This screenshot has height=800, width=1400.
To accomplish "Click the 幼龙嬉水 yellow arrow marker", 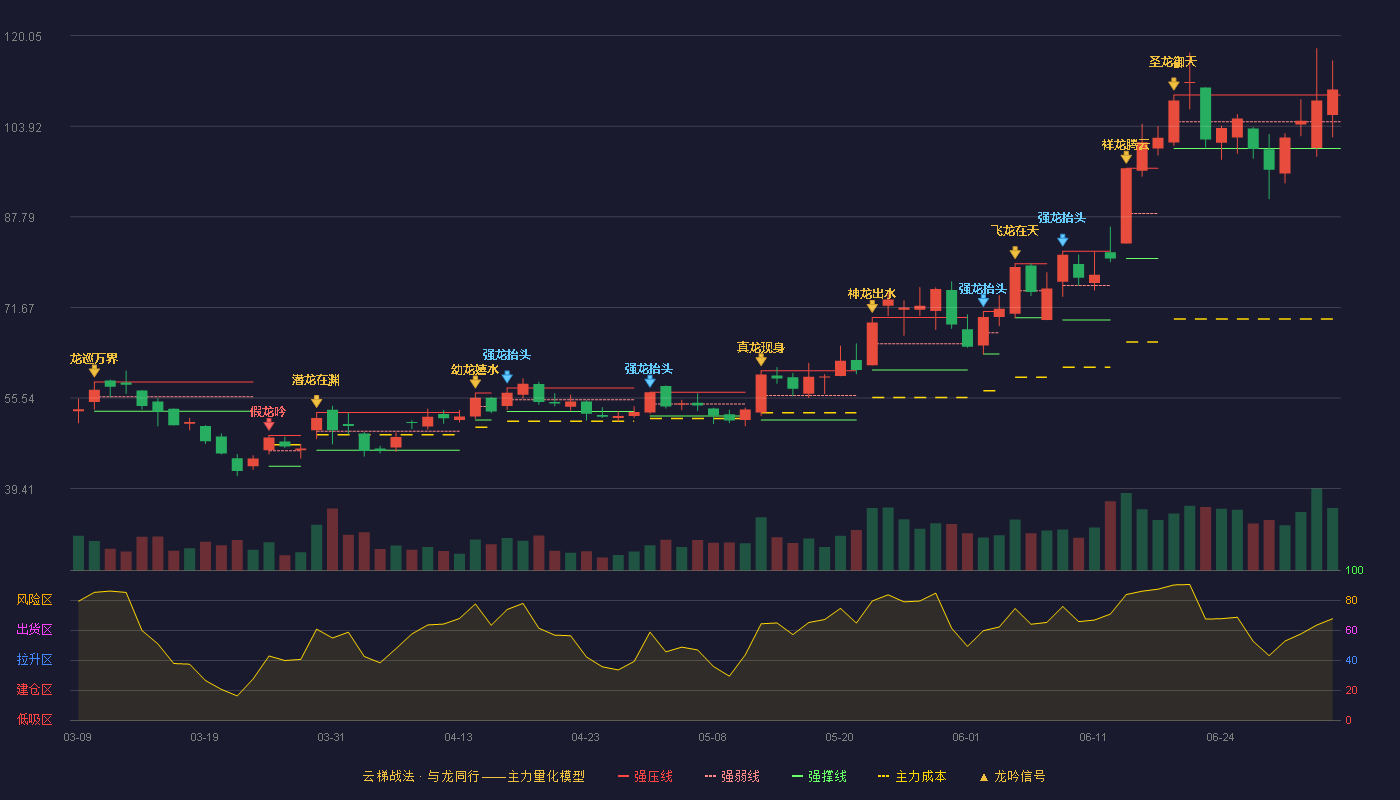I will [x=475, y=382].
